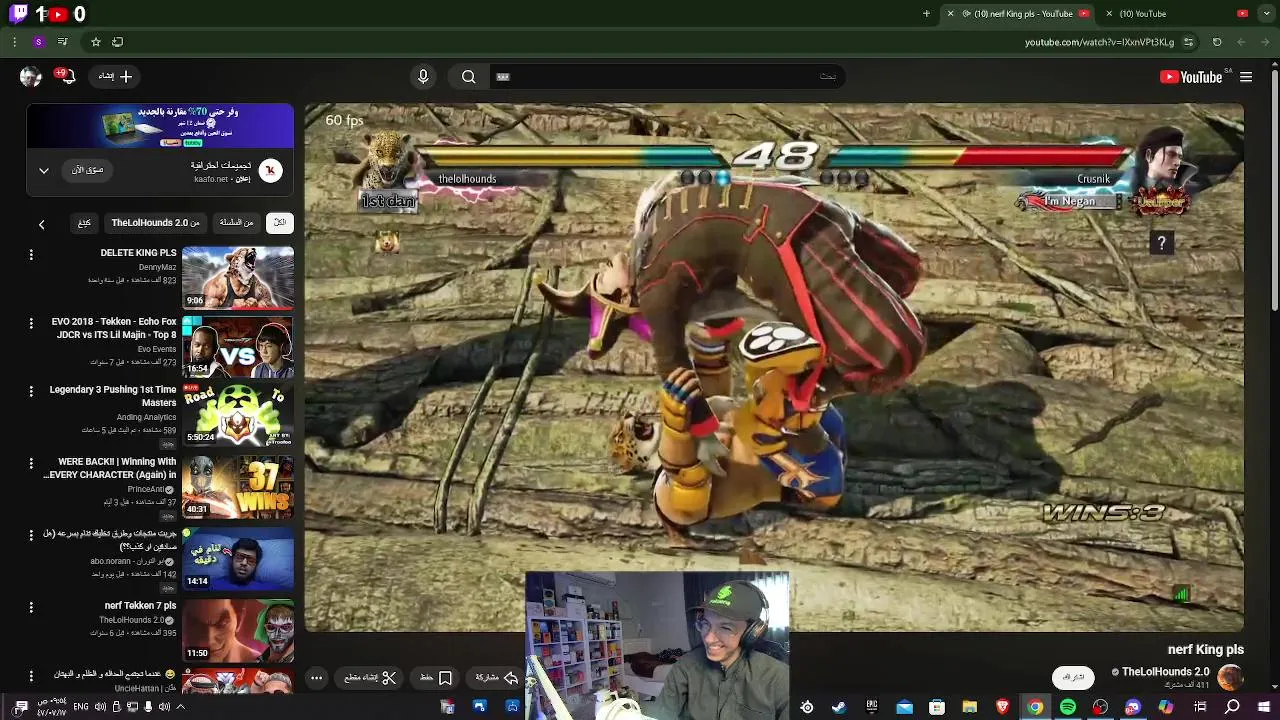Screen dimensions: 1280x720
Task: Click the address bar URL youtube.com/watch
Action: pos(1099,42)
